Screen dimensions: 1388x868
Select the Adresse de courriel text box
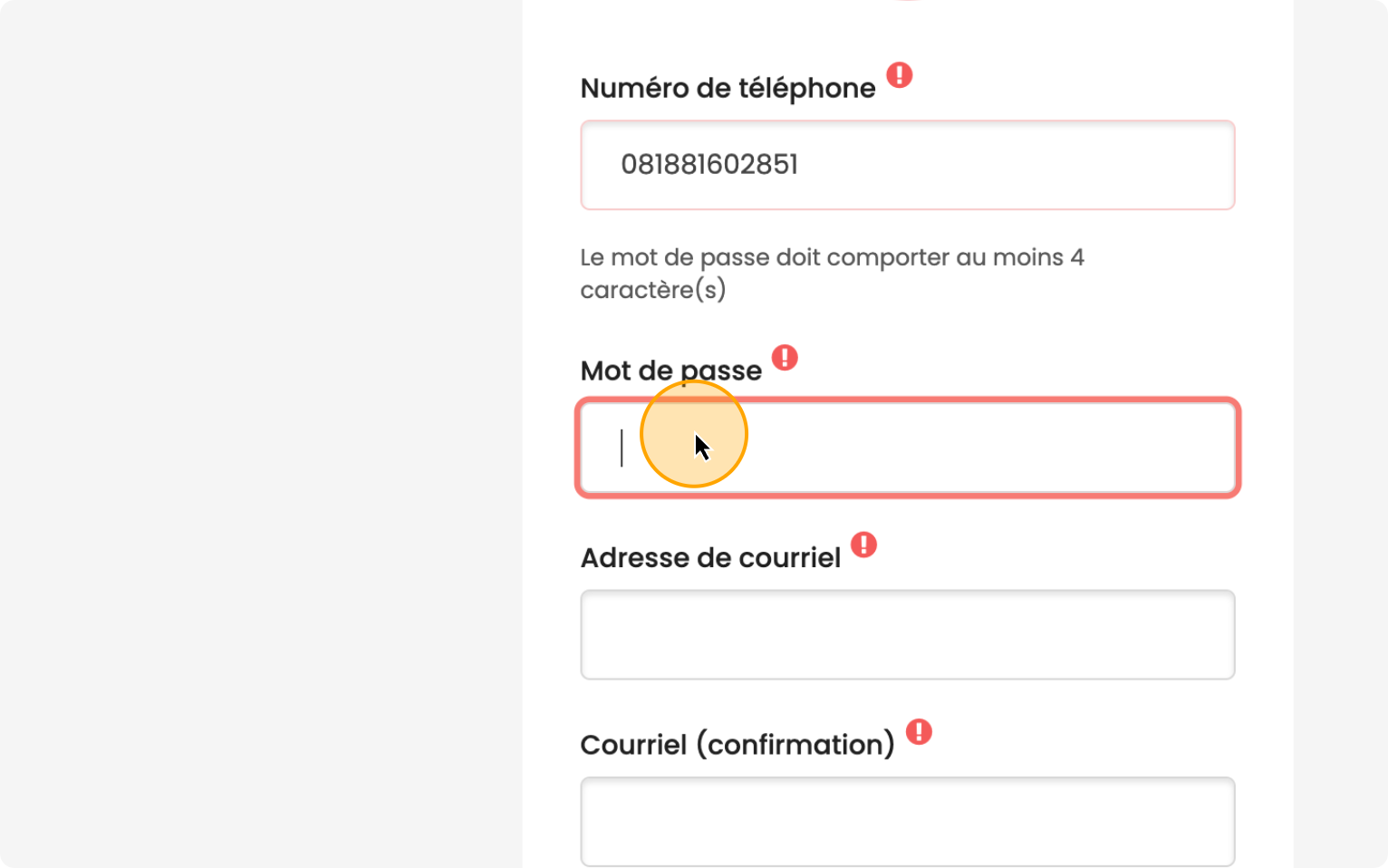907,634
